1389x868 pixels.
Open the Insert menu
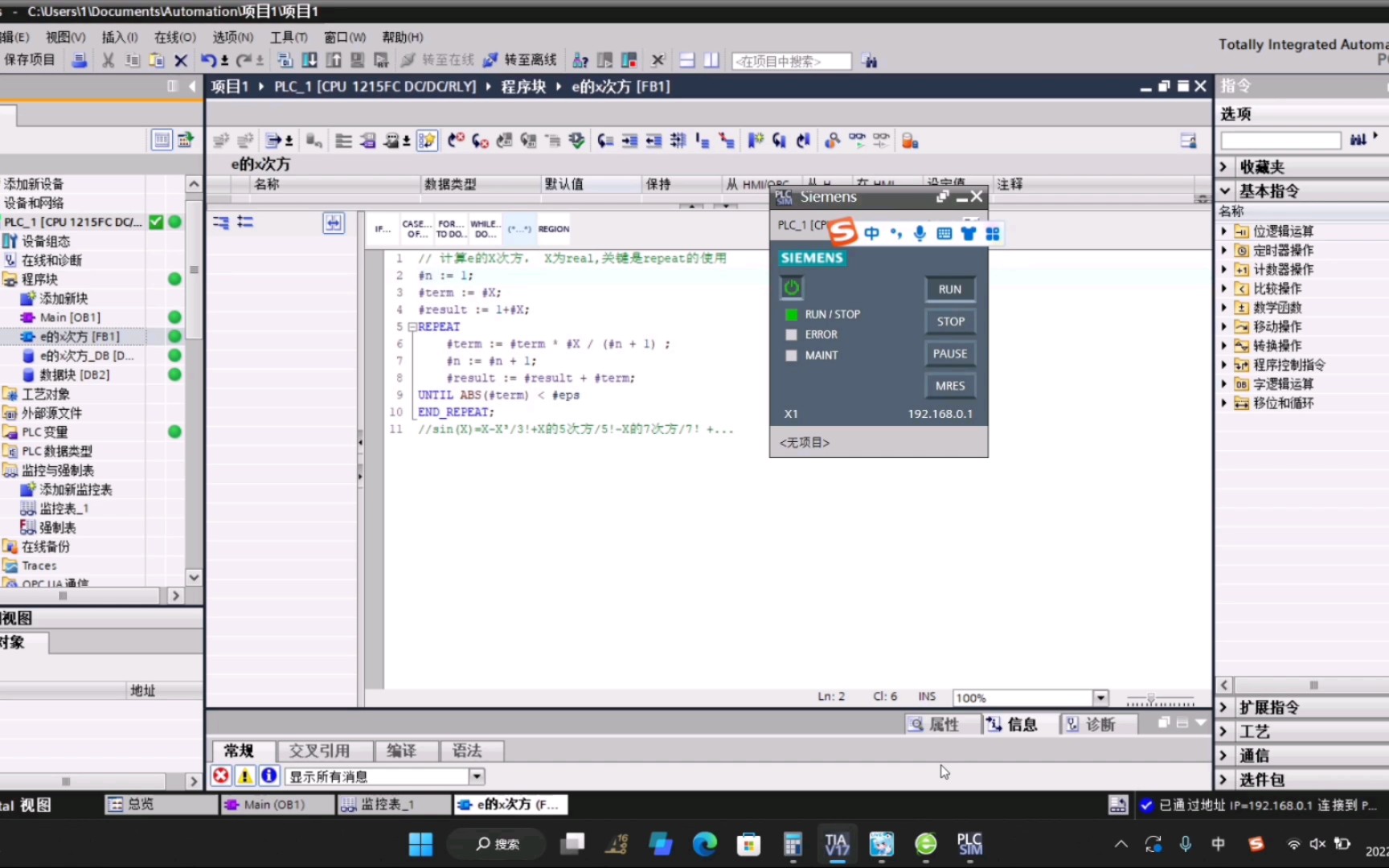(x=120, y=37)
